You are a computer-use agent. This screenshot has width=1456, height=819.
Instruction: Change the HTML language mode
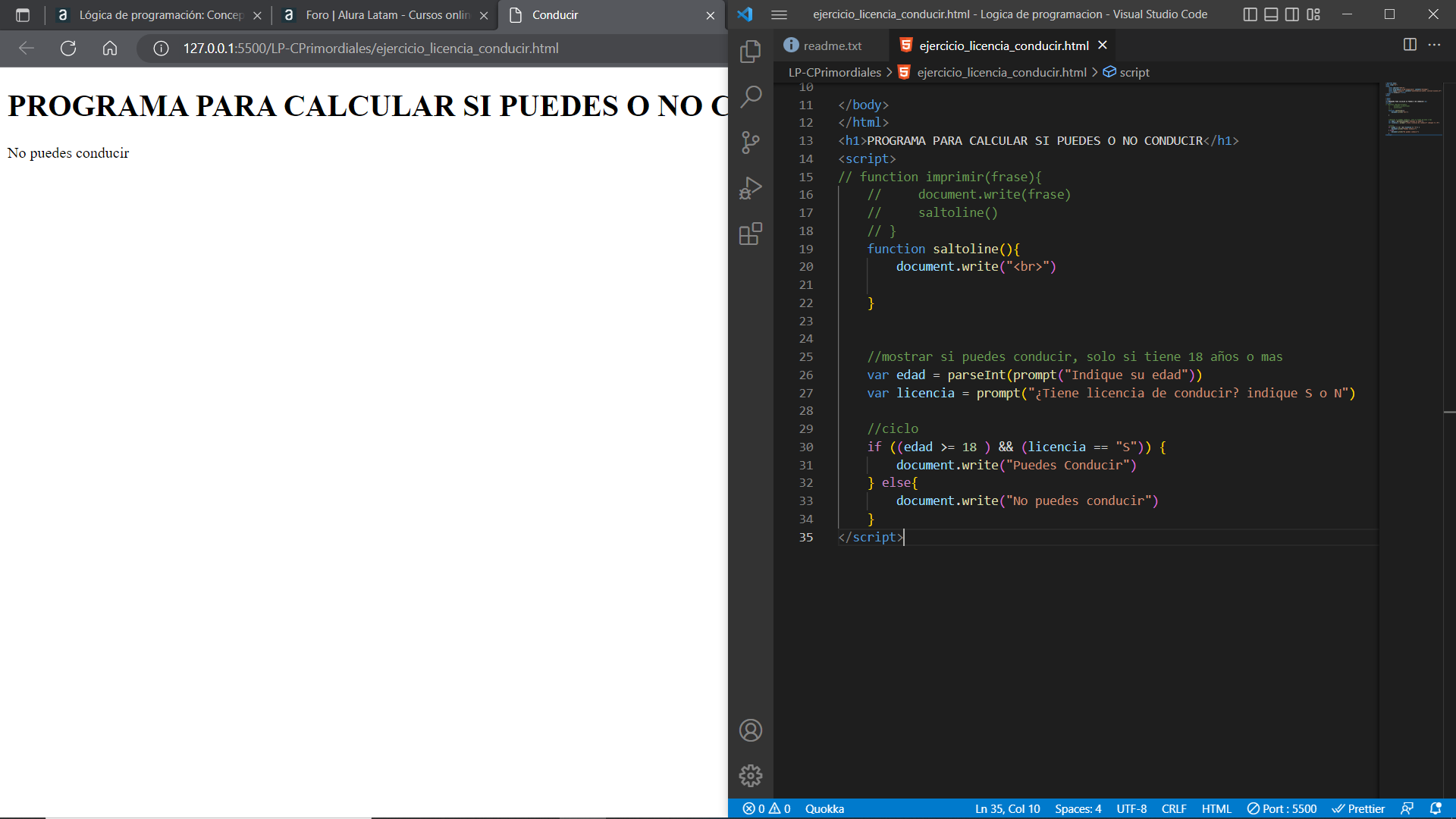tap(1216, 809)
